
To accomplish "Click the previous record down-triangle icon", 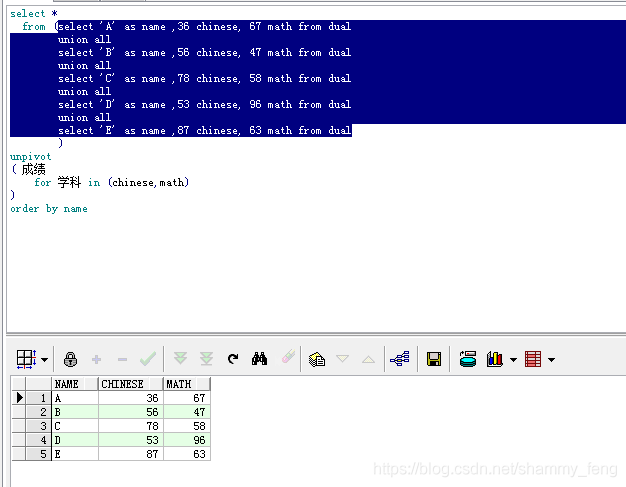I will click(x=343, y=358).
